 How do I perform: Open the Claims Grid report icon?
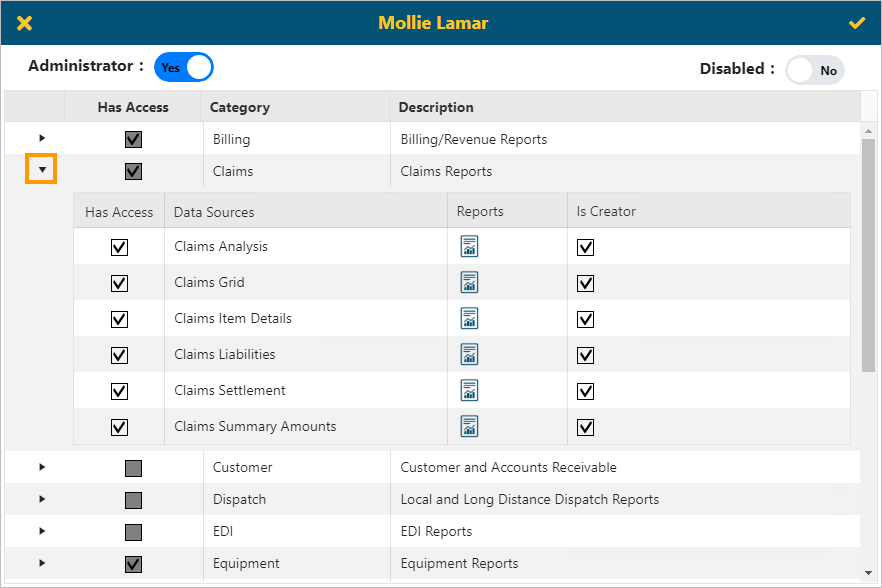tap(469, 282)
